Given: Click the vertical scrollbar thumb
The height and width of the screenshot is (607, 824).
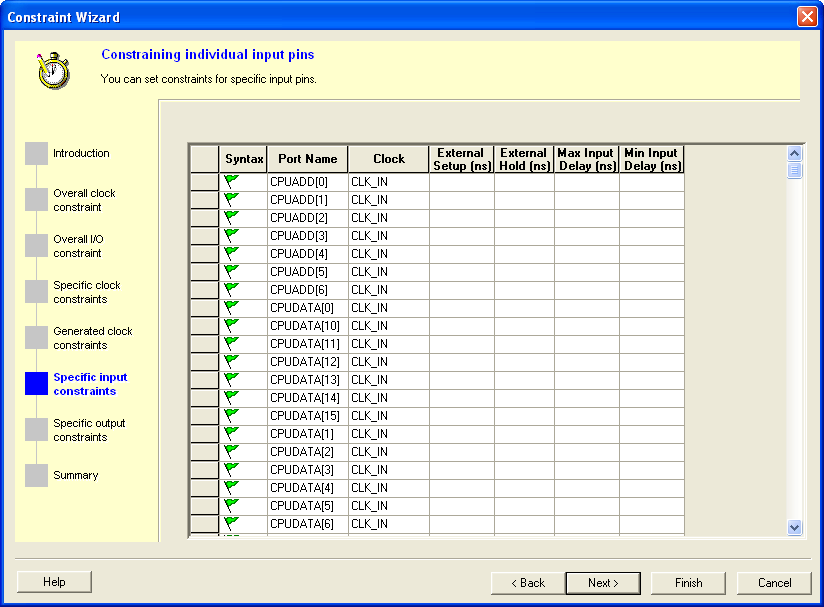Looking at the screenshot, I should 794,170.
